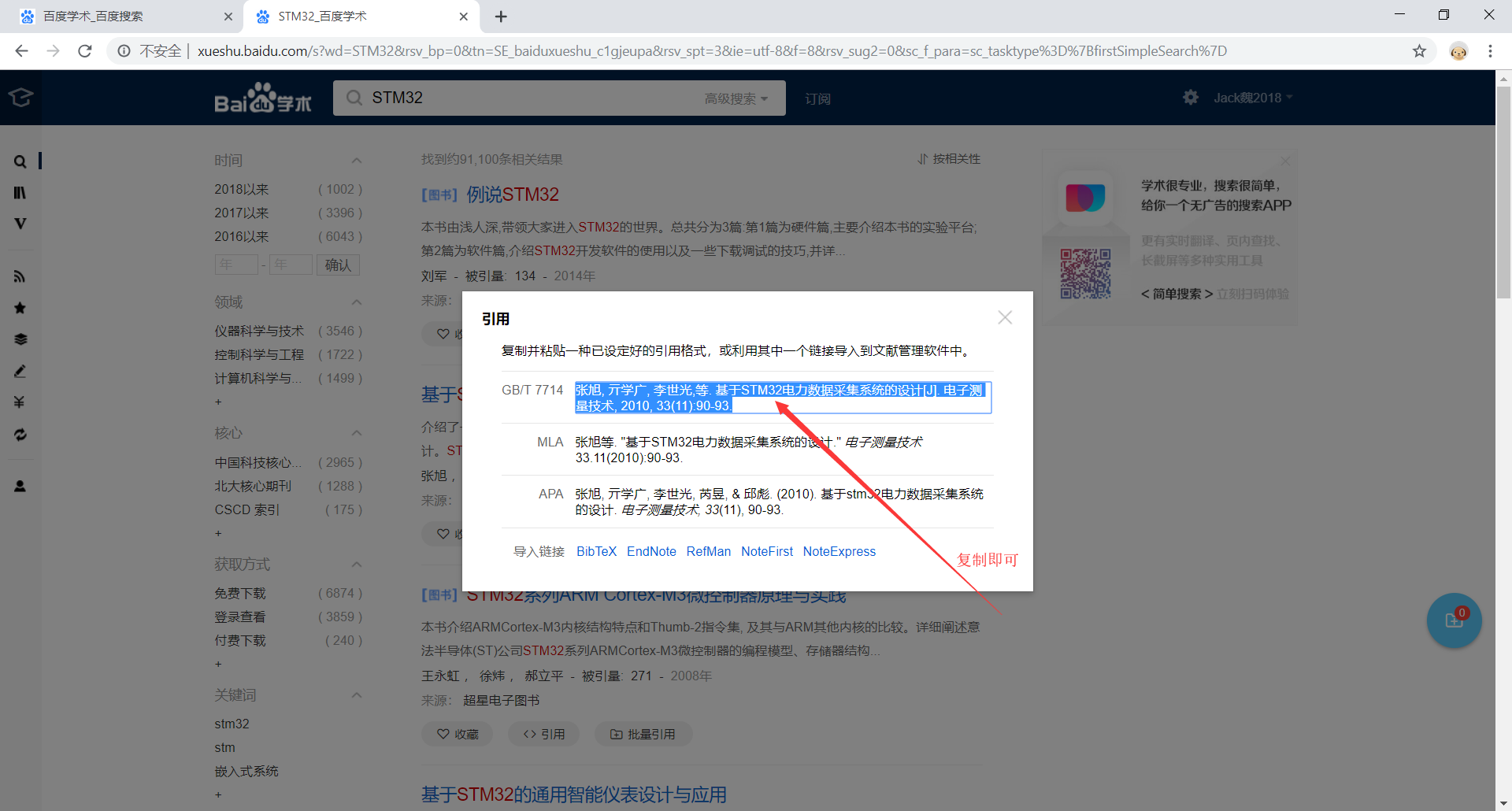Collapse the 关键词 filter section

coord(356,695)
